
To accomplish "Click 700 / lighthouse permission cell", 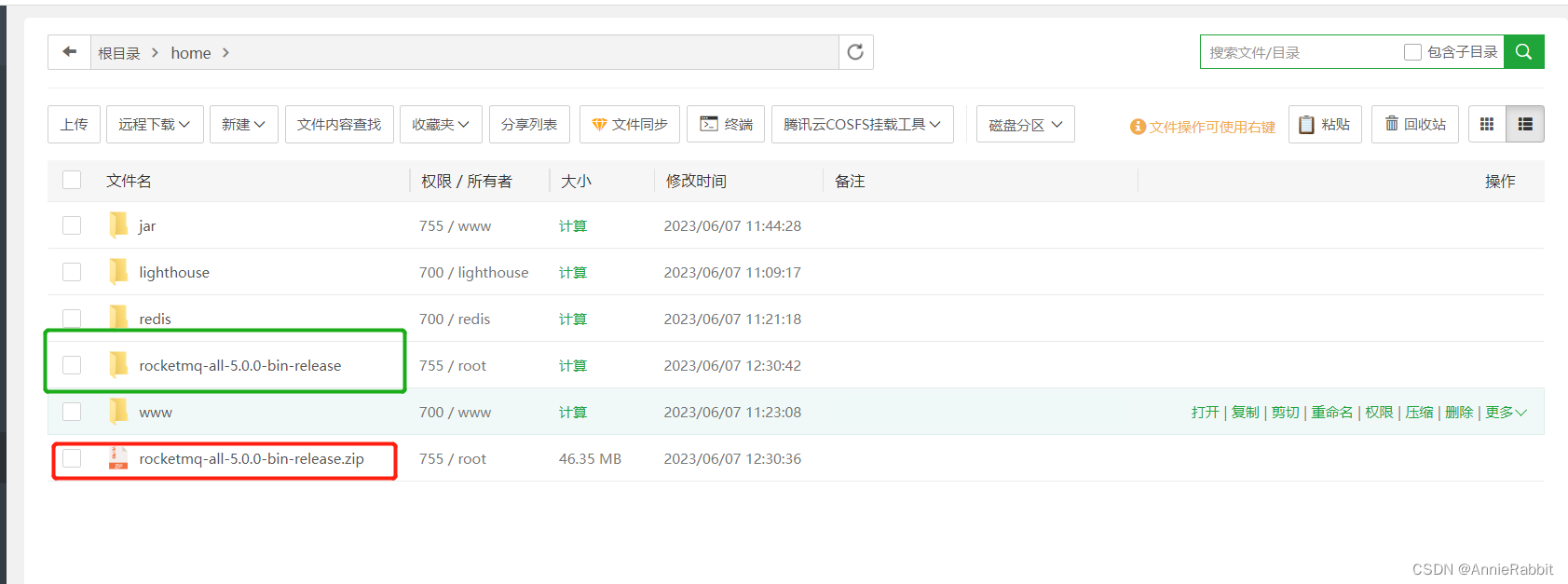I will coord(473,272).
